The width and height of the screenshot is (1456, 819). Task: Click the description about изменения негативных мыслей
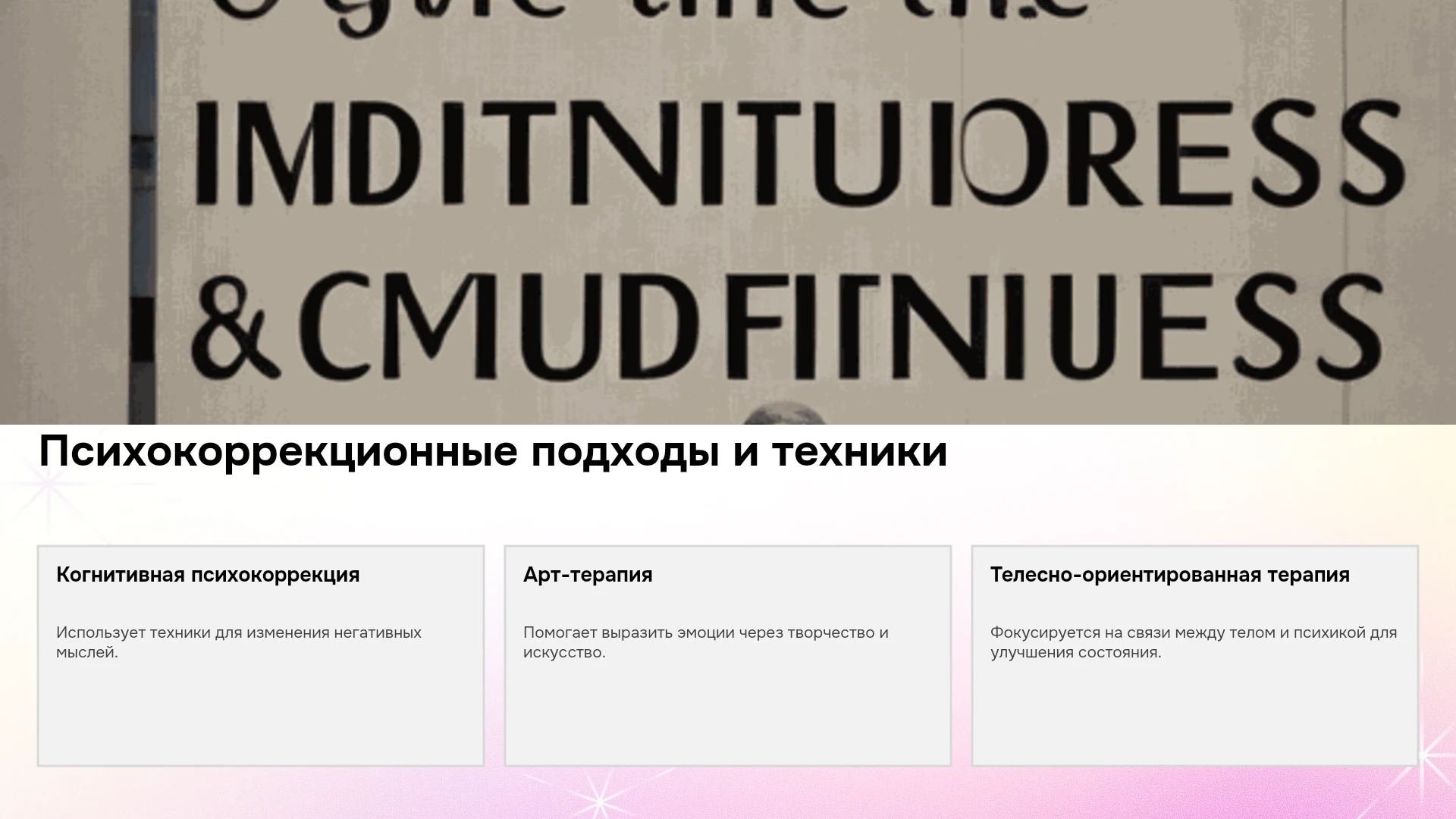point(239,642)
